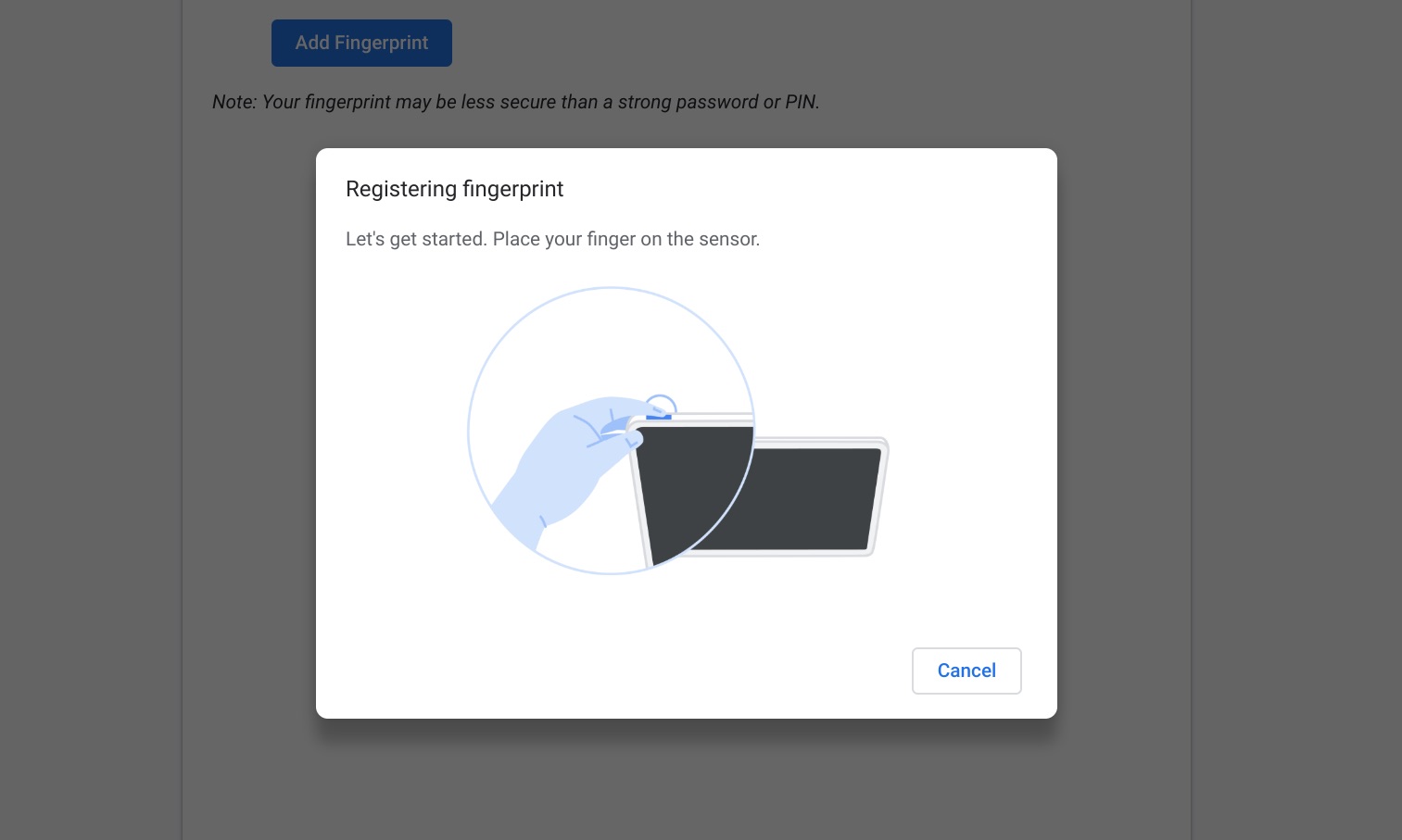Click the Cancel button in the dialog
1402x840 pixels.
[x=966, y=671]
